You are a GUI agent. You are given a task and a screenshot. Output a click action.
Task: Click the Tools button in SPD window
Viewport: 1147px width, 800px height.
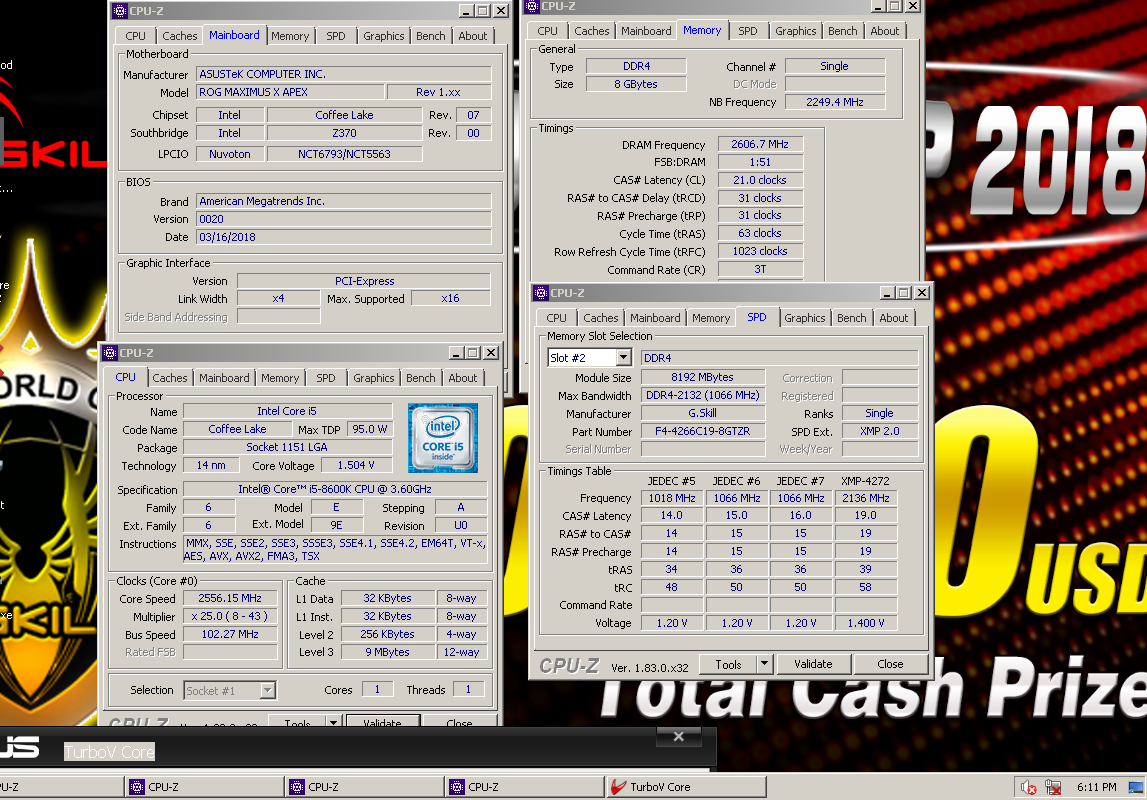[x=728, y=664]
